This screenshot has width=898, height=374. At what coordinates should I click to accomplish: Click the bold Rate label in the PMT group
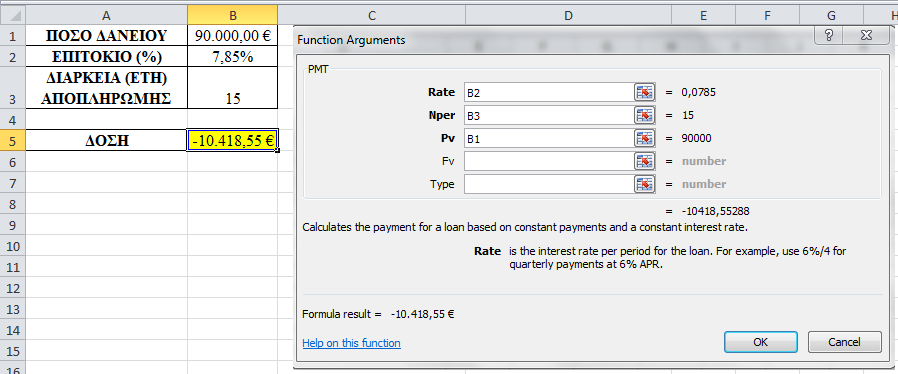click(441, 92)
